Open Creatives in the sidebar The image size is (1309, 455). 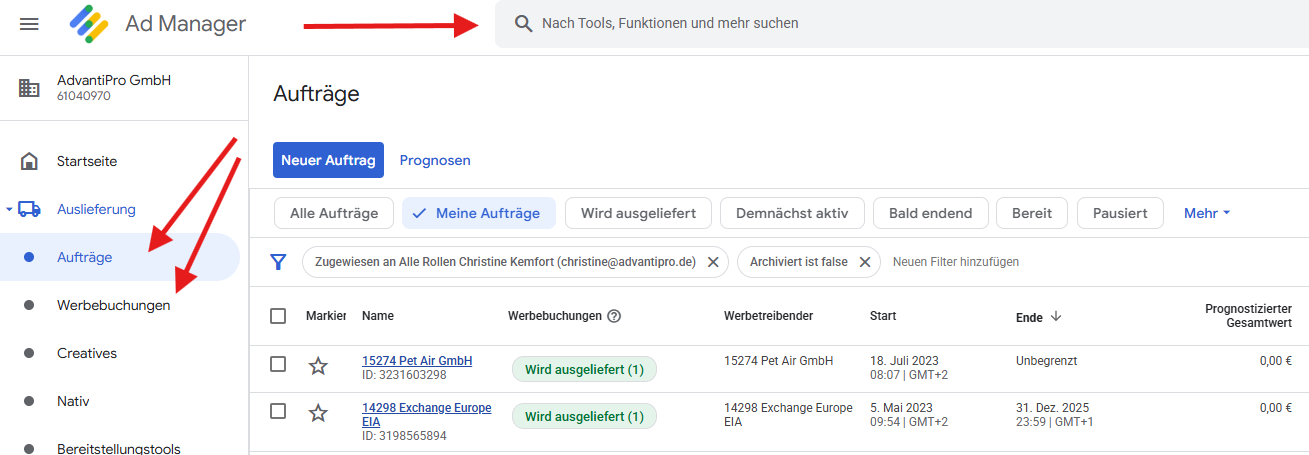[87, 353]
